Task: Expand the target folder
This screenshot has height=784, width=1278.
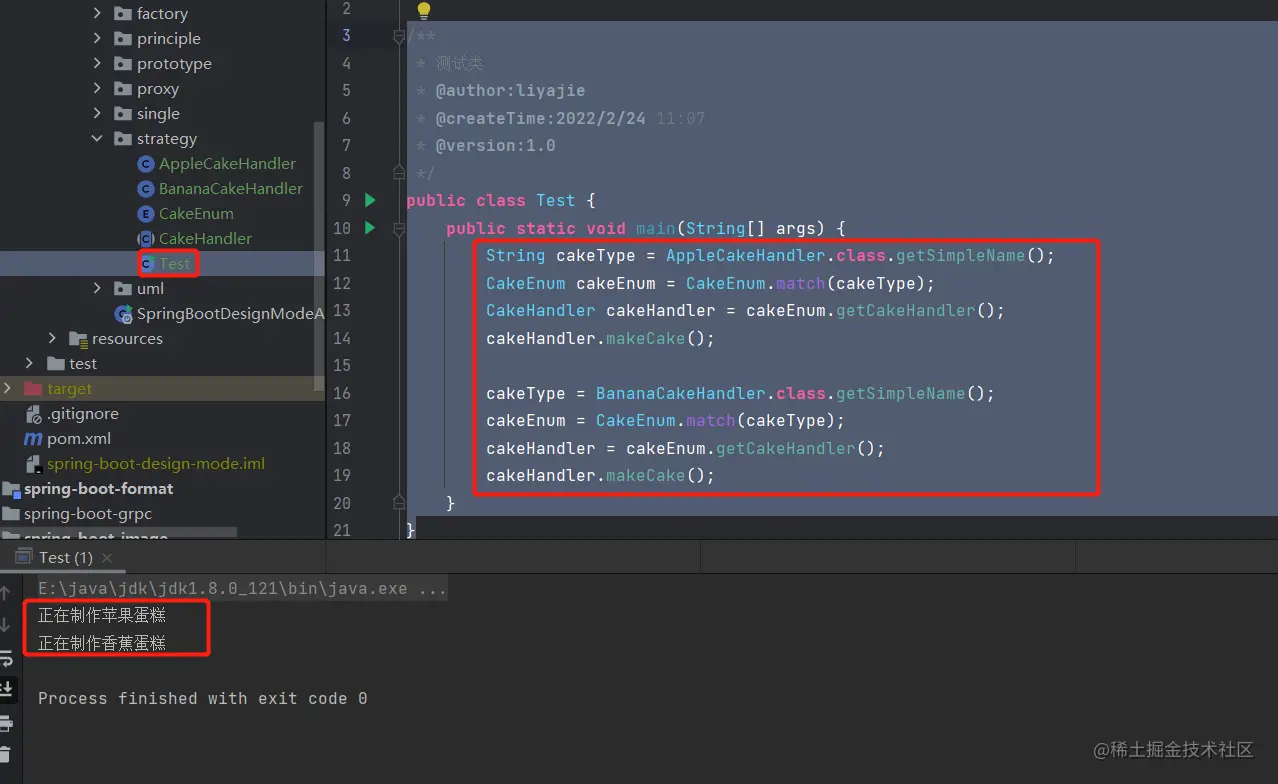Action: click(x=7, y=389)
